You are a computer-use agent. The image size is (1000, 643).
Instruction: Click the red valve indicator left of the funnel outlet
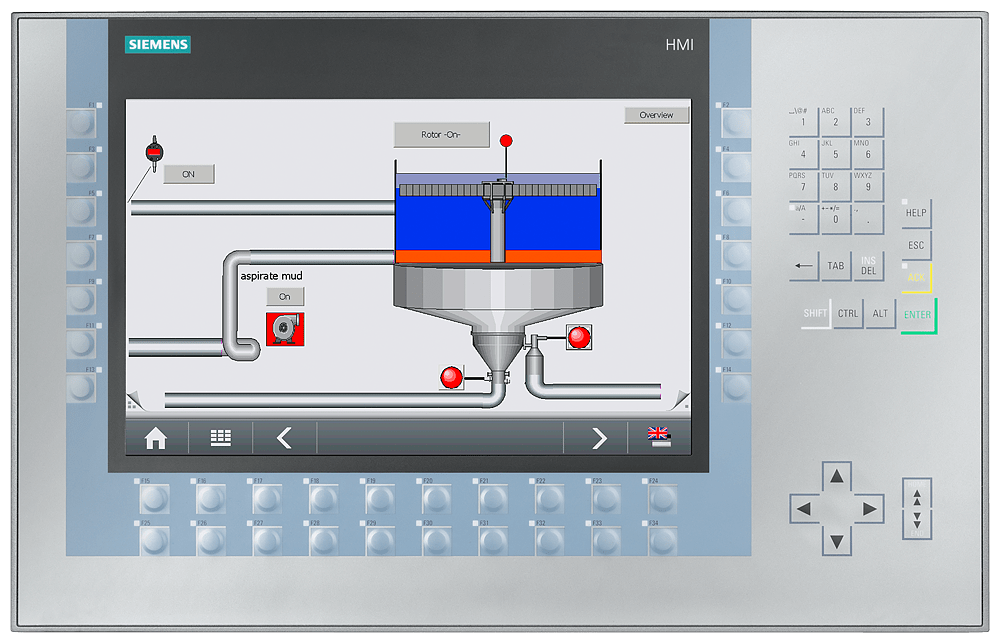tap(452, 377)
